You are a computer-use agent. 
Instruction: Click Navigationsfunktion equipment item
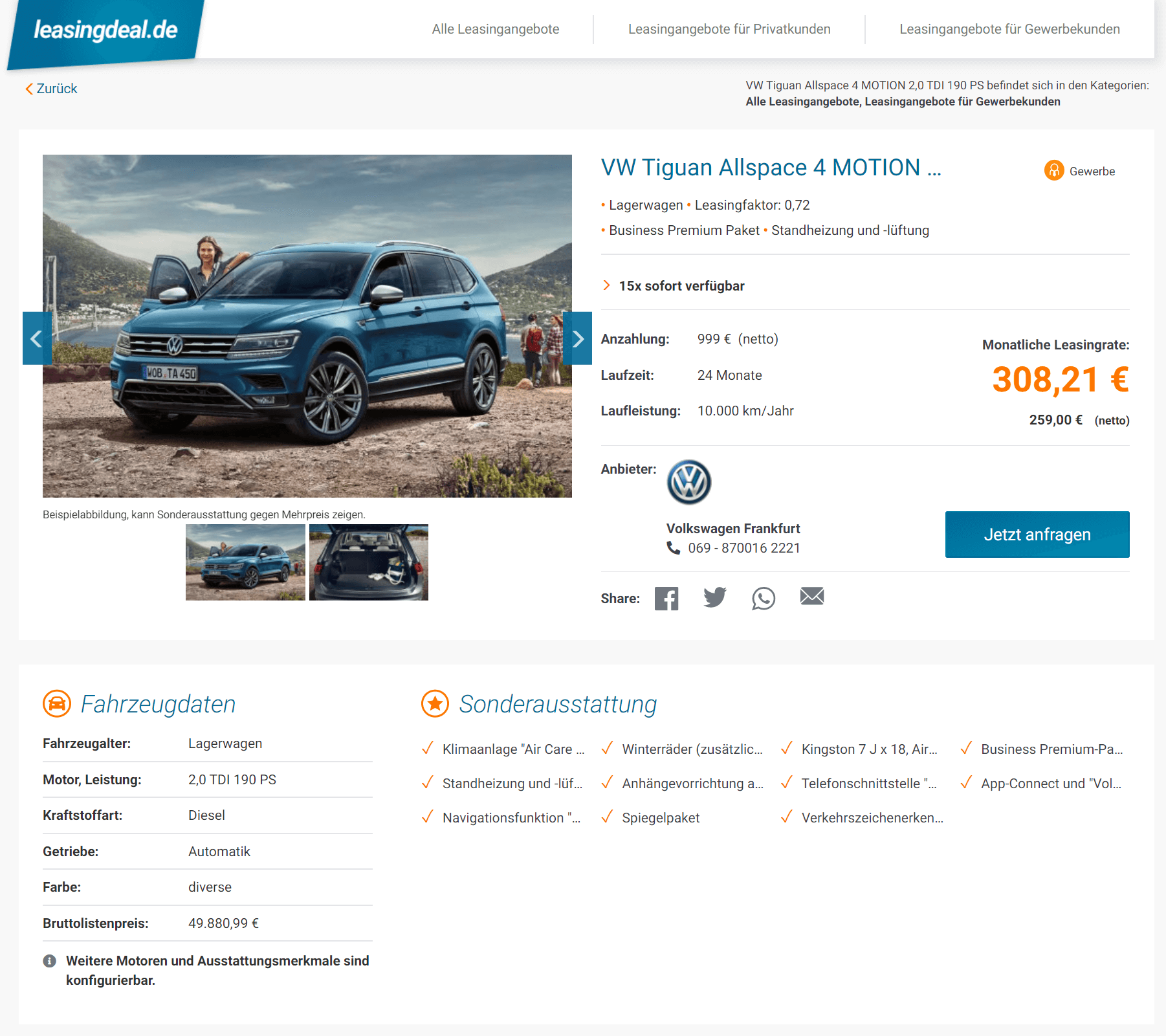(511, 818)
